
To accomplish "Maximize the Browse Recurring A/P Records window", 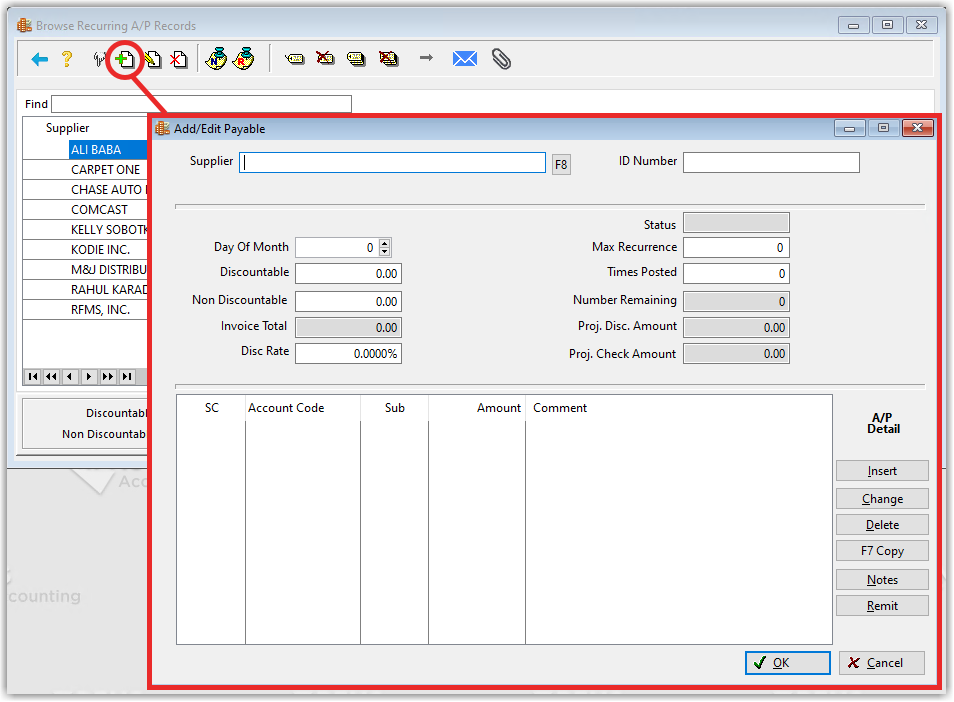I will [x=888, y=25].
